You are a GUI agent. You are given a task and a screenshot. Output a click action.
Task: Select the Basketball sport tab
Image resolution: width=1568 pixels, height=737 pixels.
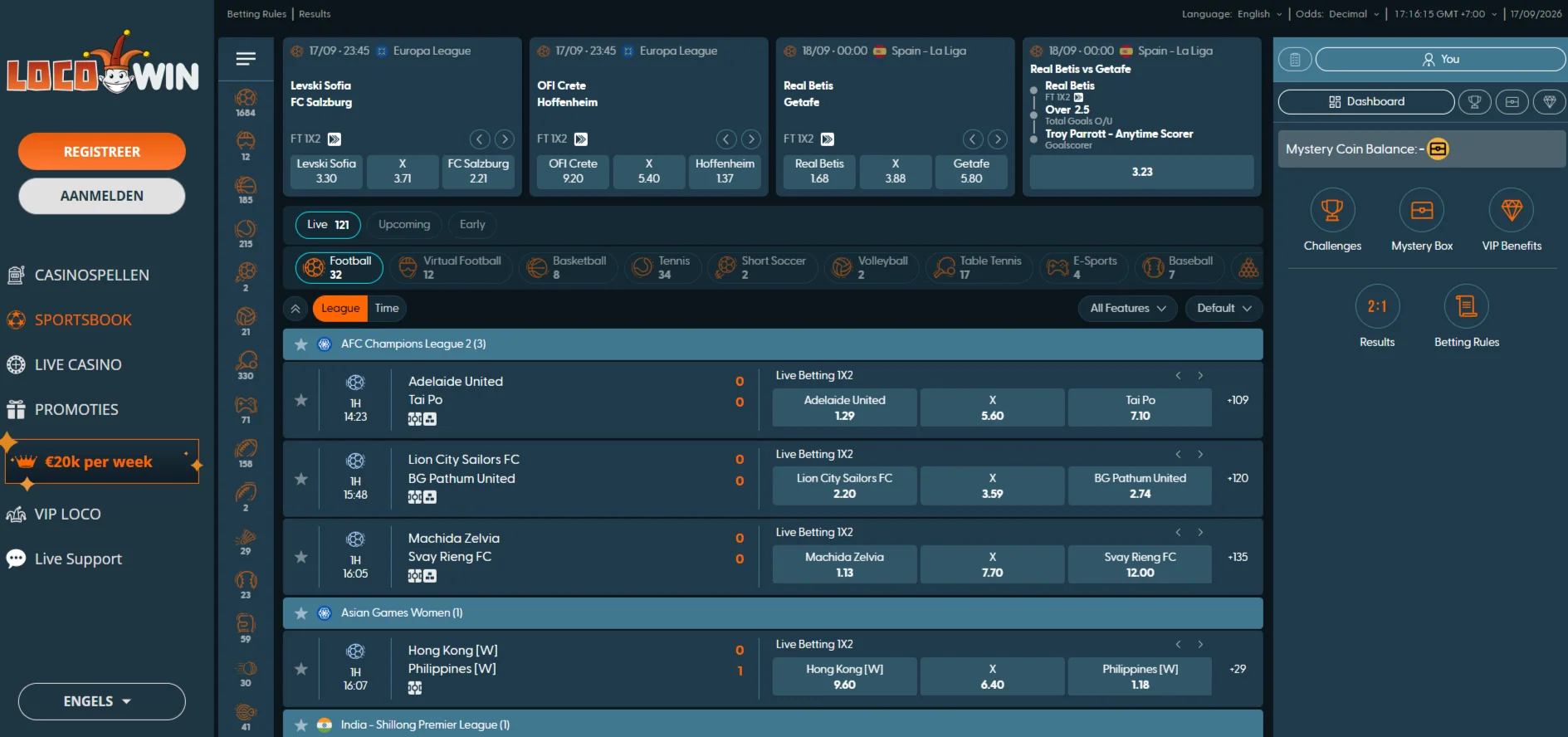[569, 267]
